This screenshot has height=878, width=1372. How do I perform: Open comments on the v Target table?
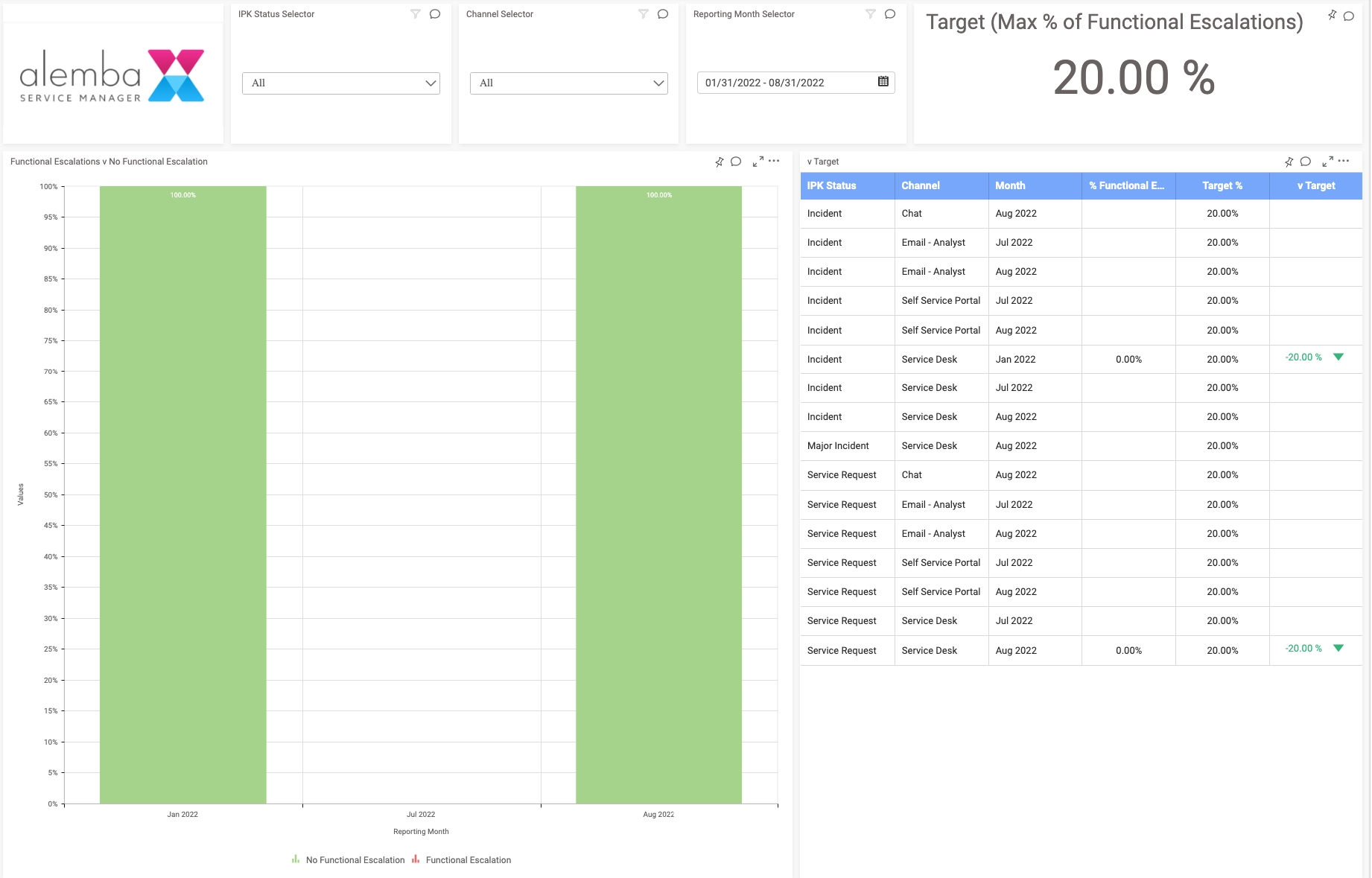[1306, 162]
